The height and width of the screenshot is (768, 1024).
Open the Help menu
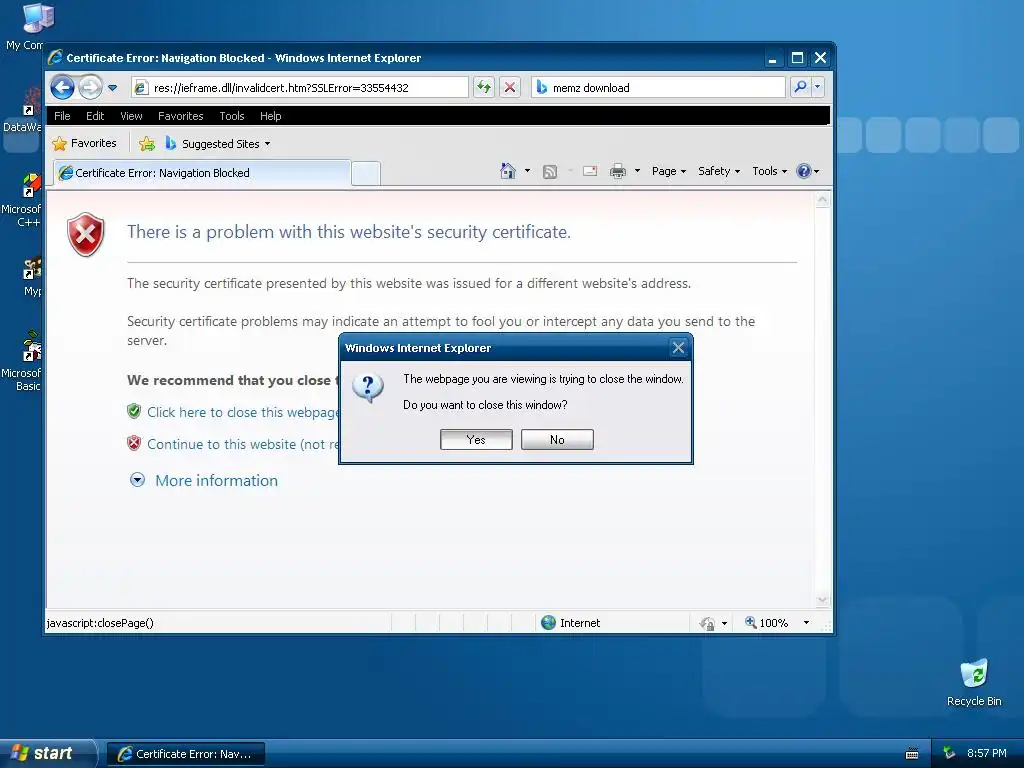(x=270, y=116)
